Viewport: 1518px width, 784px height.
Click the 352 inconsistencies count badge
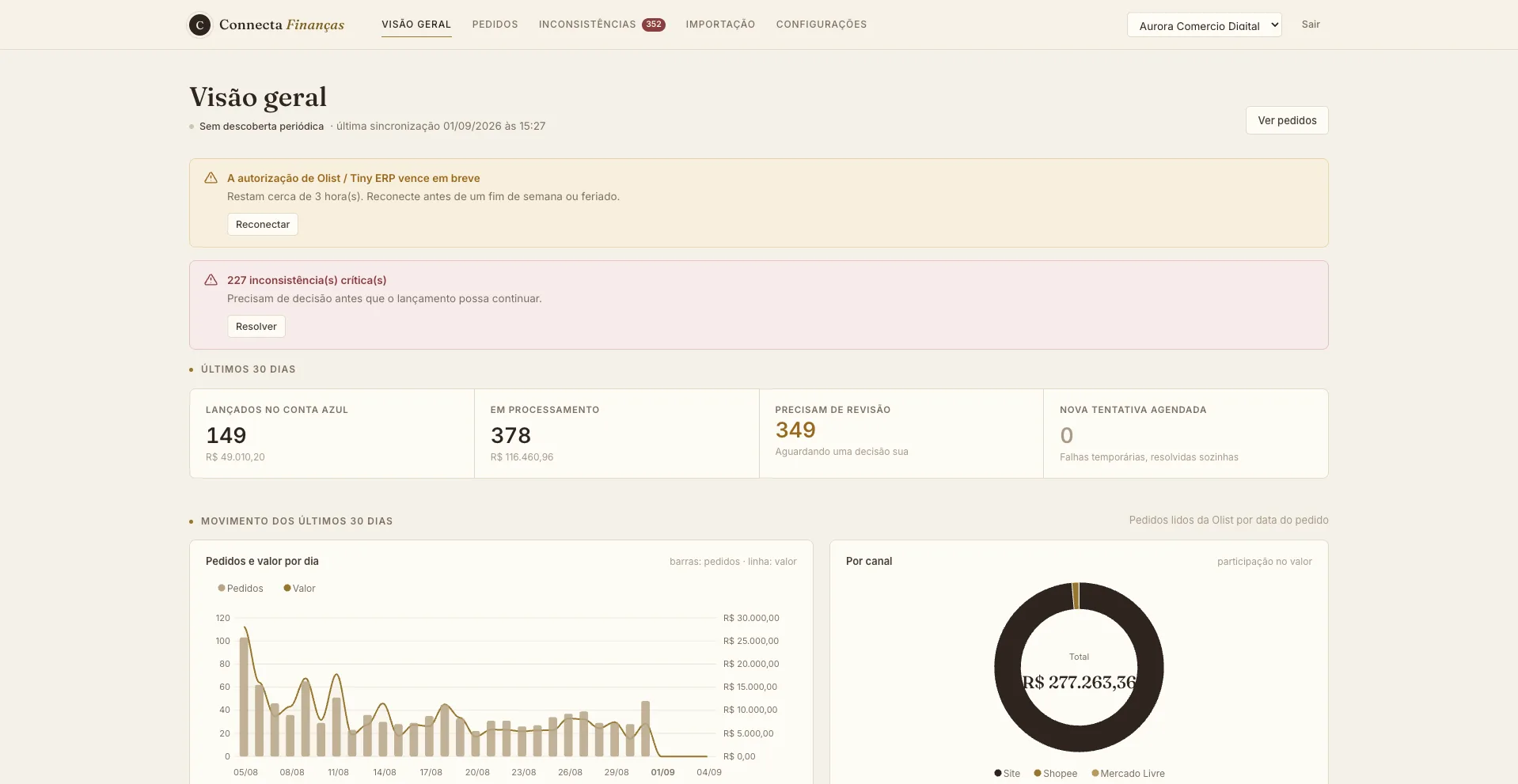[x=653, y=25]
